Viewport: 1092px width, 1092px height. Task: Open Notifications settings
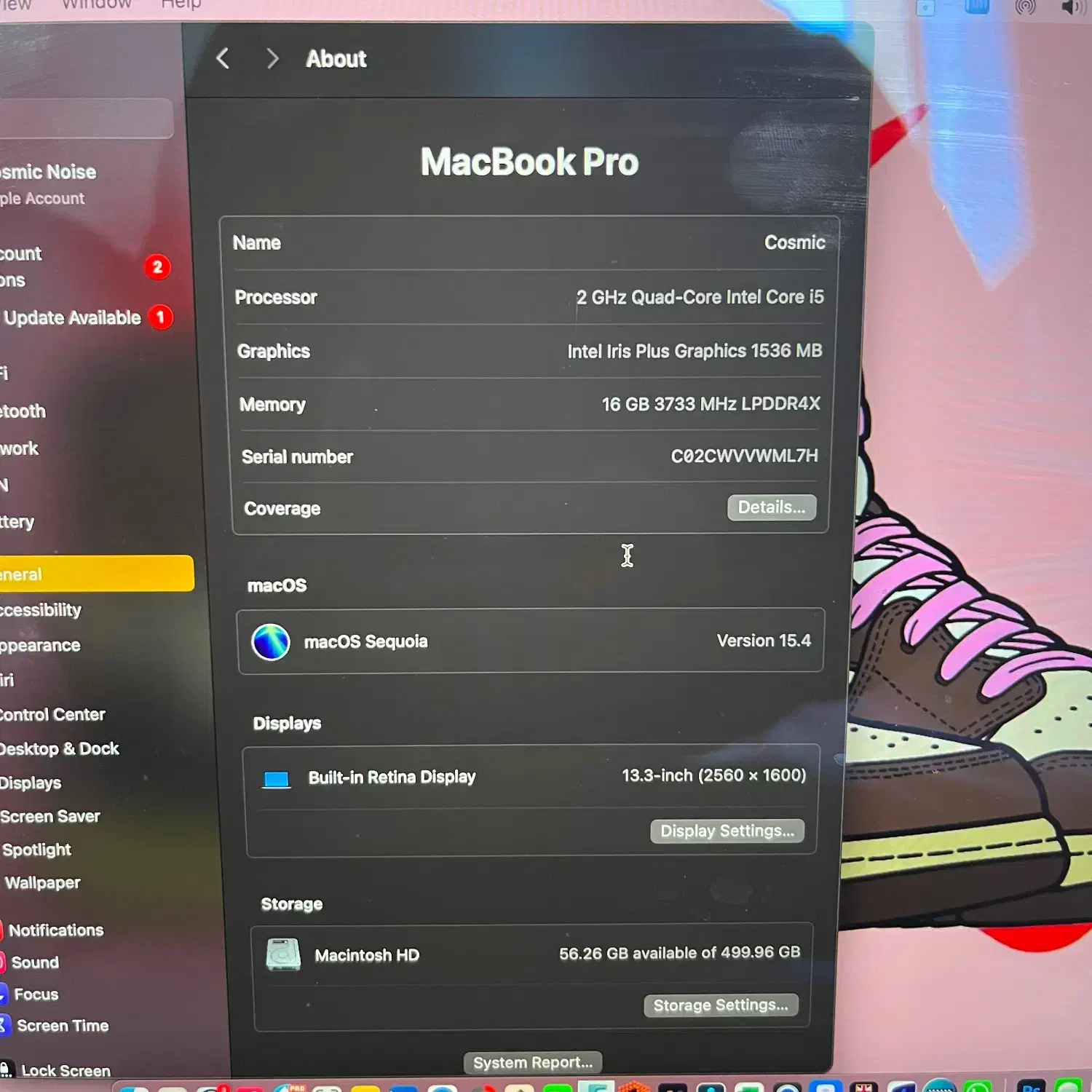point(57,930)
